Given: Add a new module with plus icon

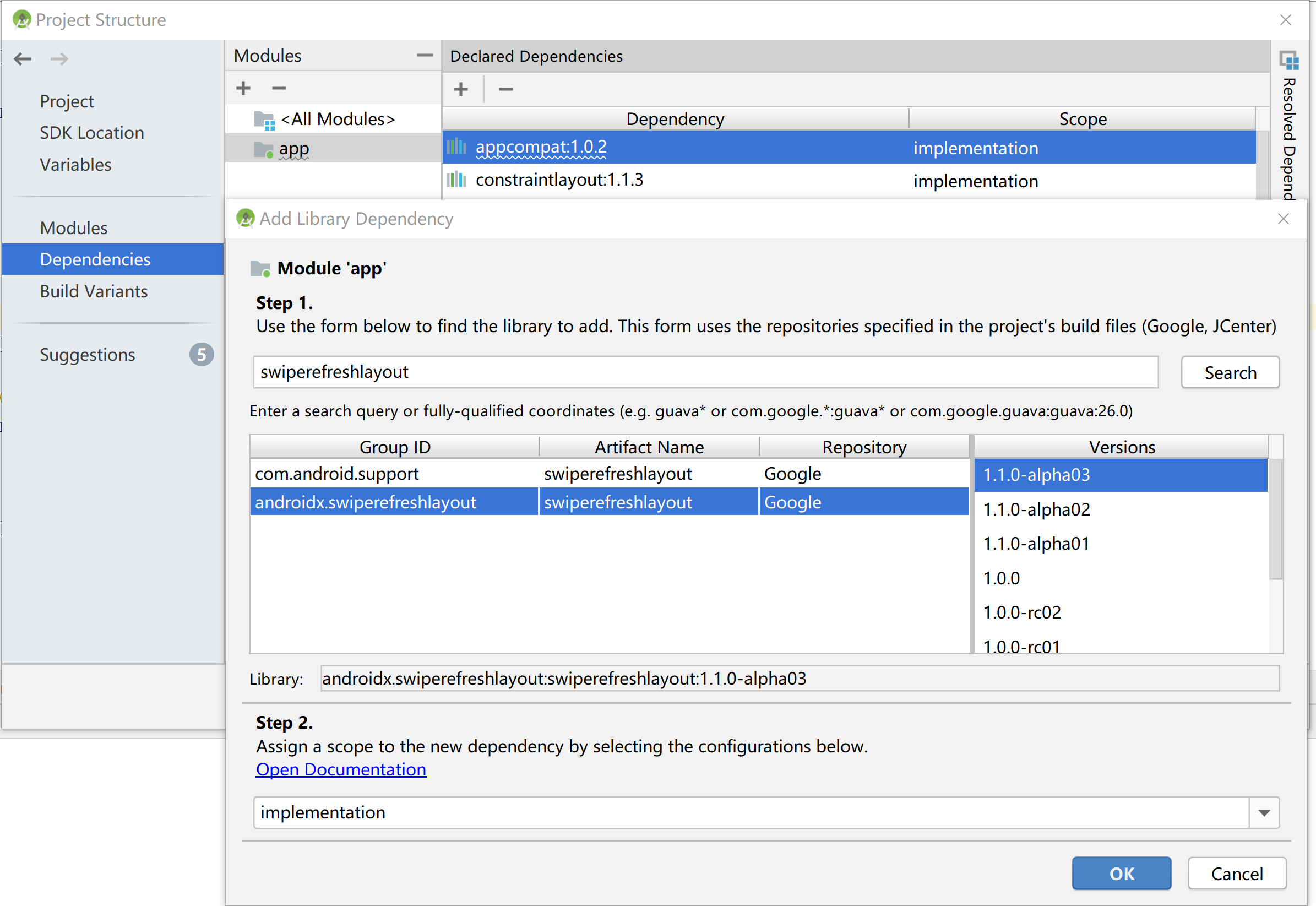Looking at the screenshot, I should 243,88.
